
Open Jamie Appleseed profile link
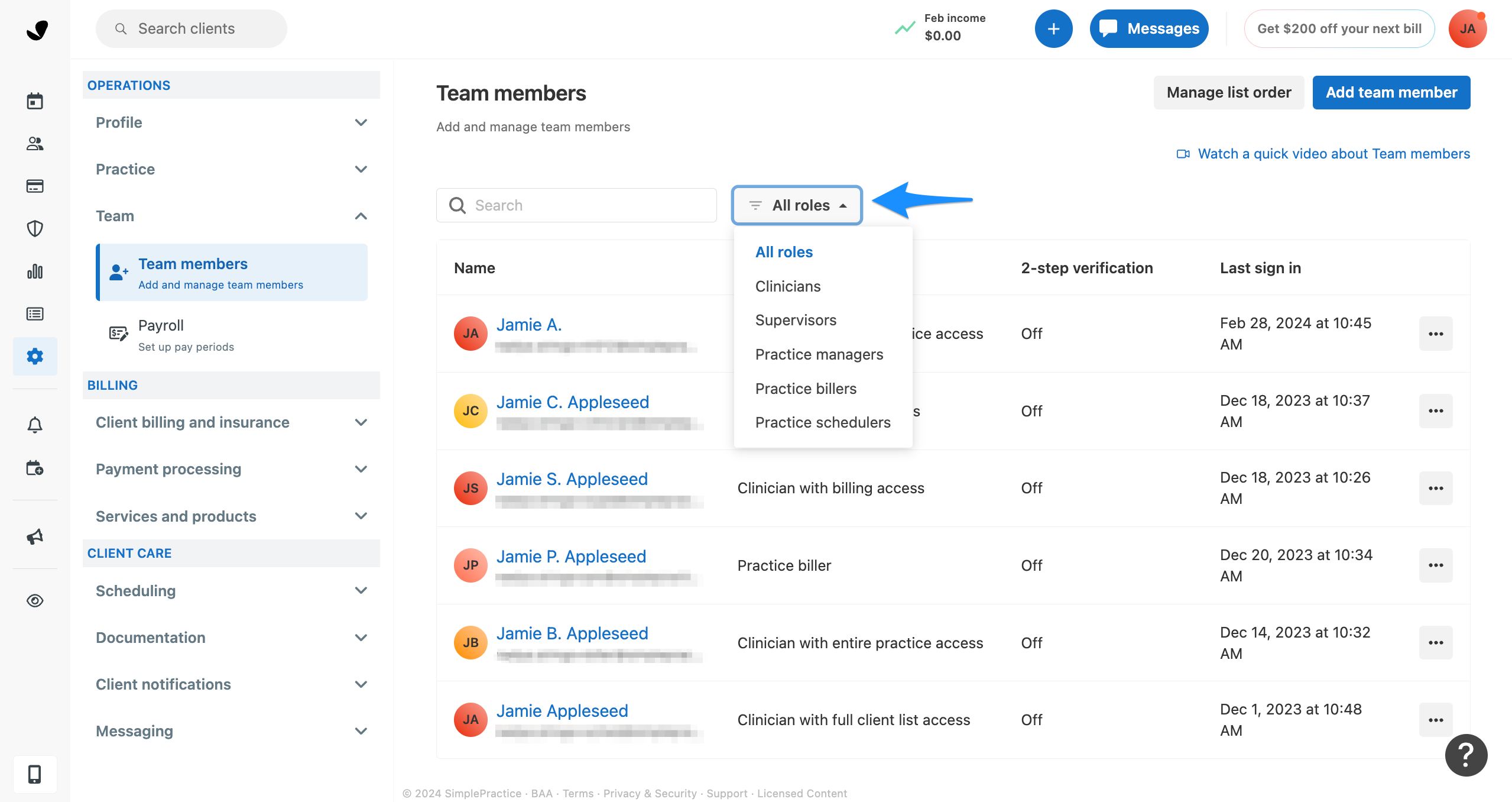(562, 711)
